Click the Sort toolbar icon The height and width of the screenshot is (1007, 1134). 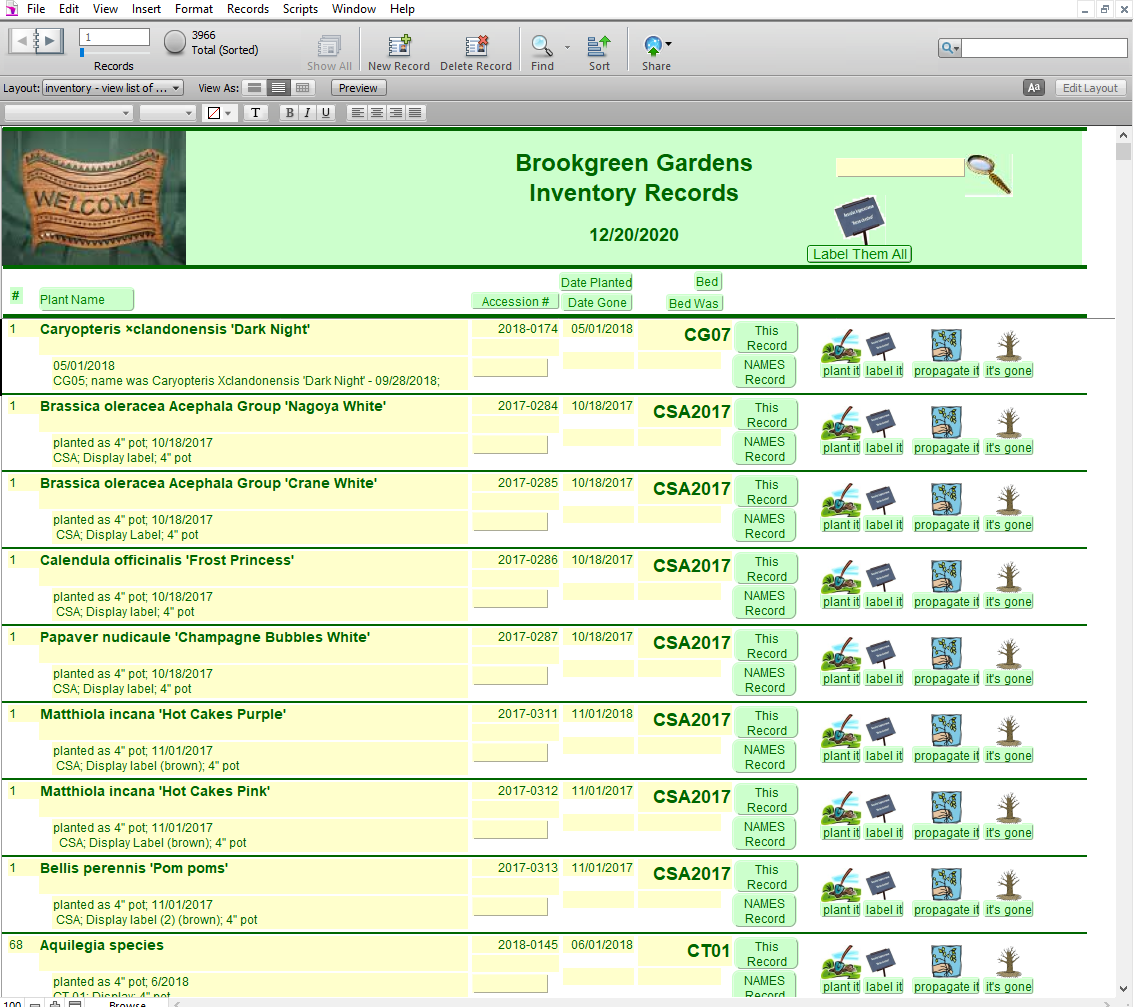[x=599, y=46]
